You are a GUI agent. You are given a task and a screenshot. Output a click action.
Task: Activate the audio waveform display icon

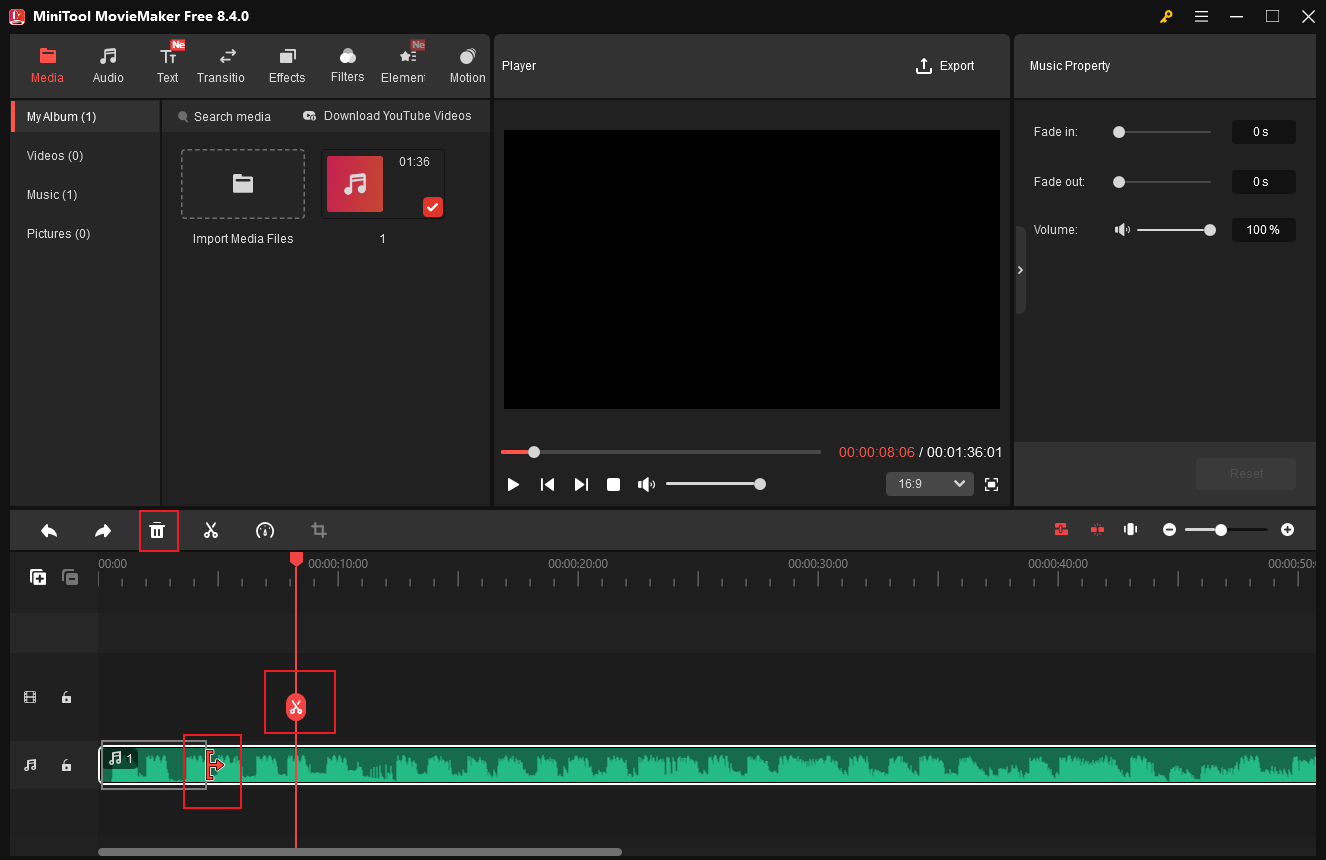[1130, 529]
